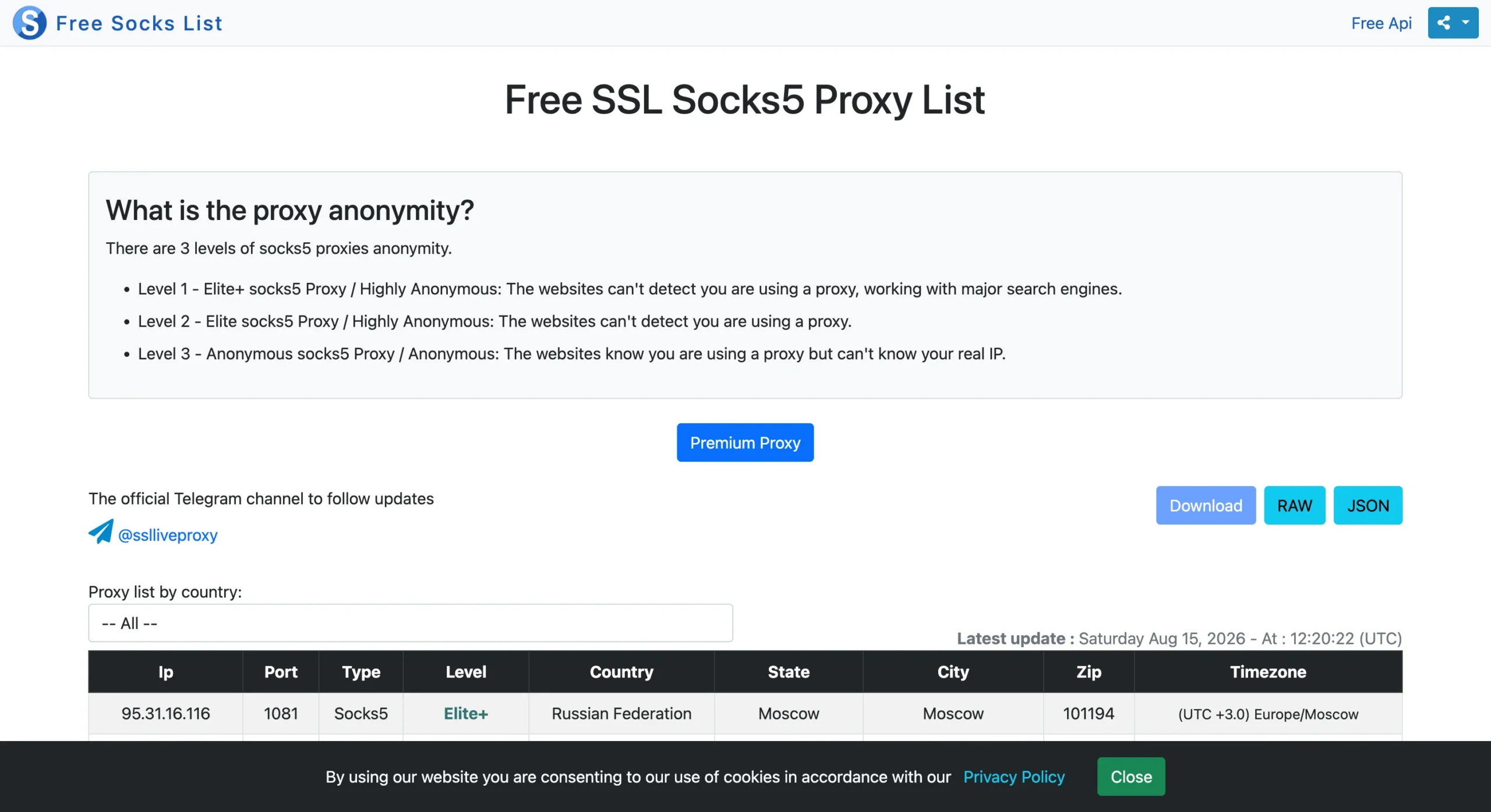This screenshot has height=812, width=1491.
Task: Open the RAW proxy list
Action: 1294,505
